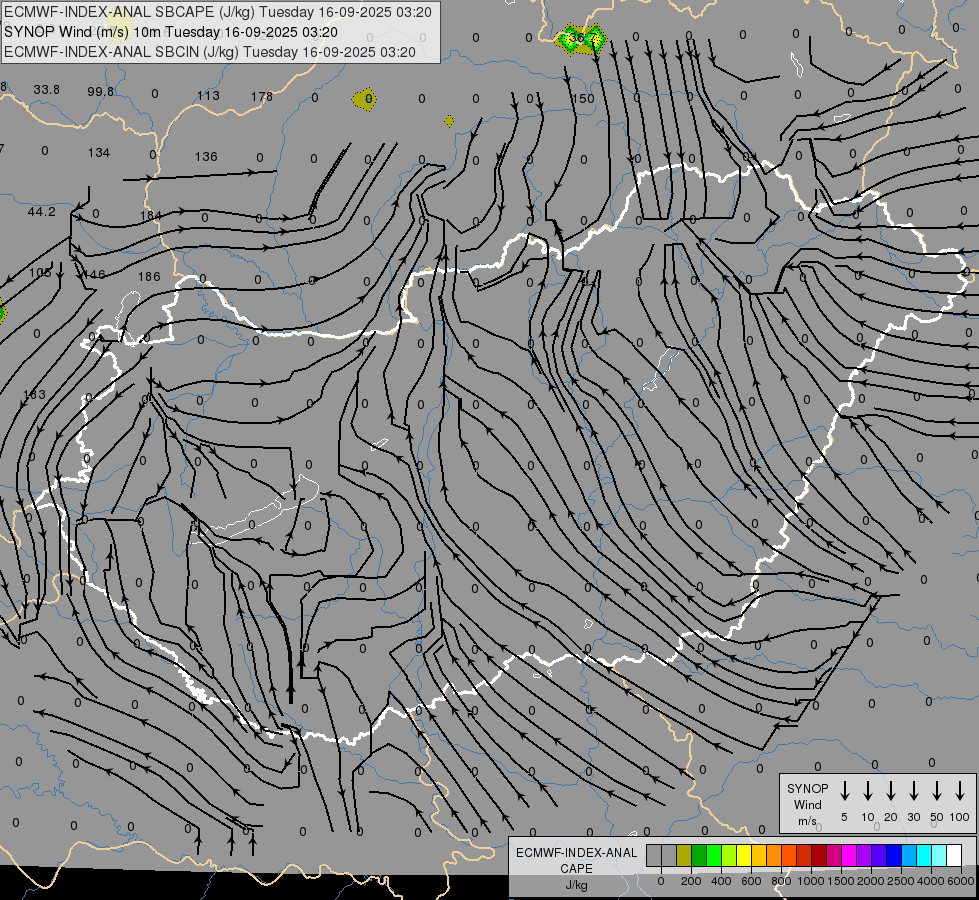Click the SYNOP label in the wind legend

click(807, 788)
